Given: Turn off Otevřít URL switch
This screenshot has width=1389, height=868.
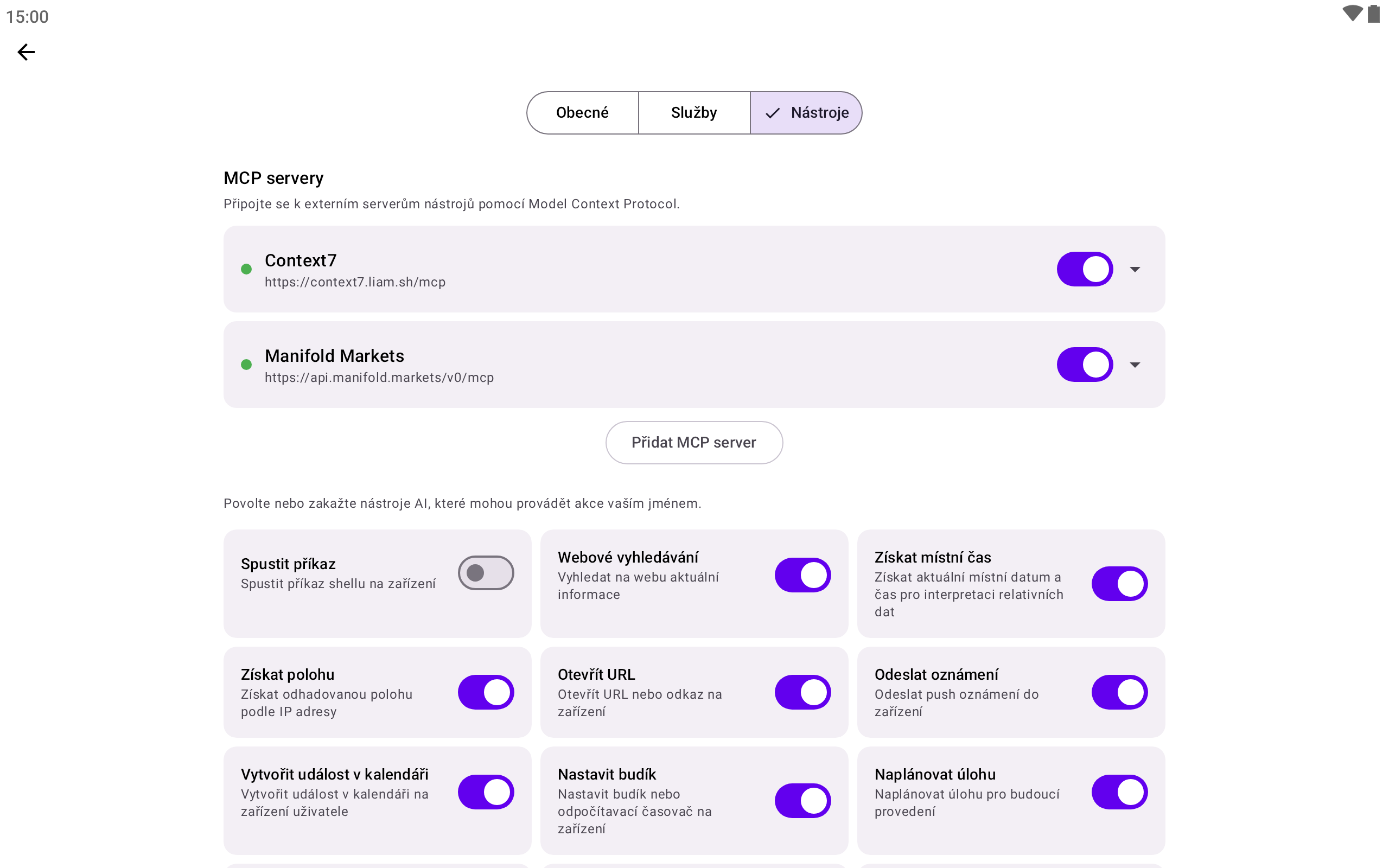Looking at the screenshot, I should click(x=802, y=692).
